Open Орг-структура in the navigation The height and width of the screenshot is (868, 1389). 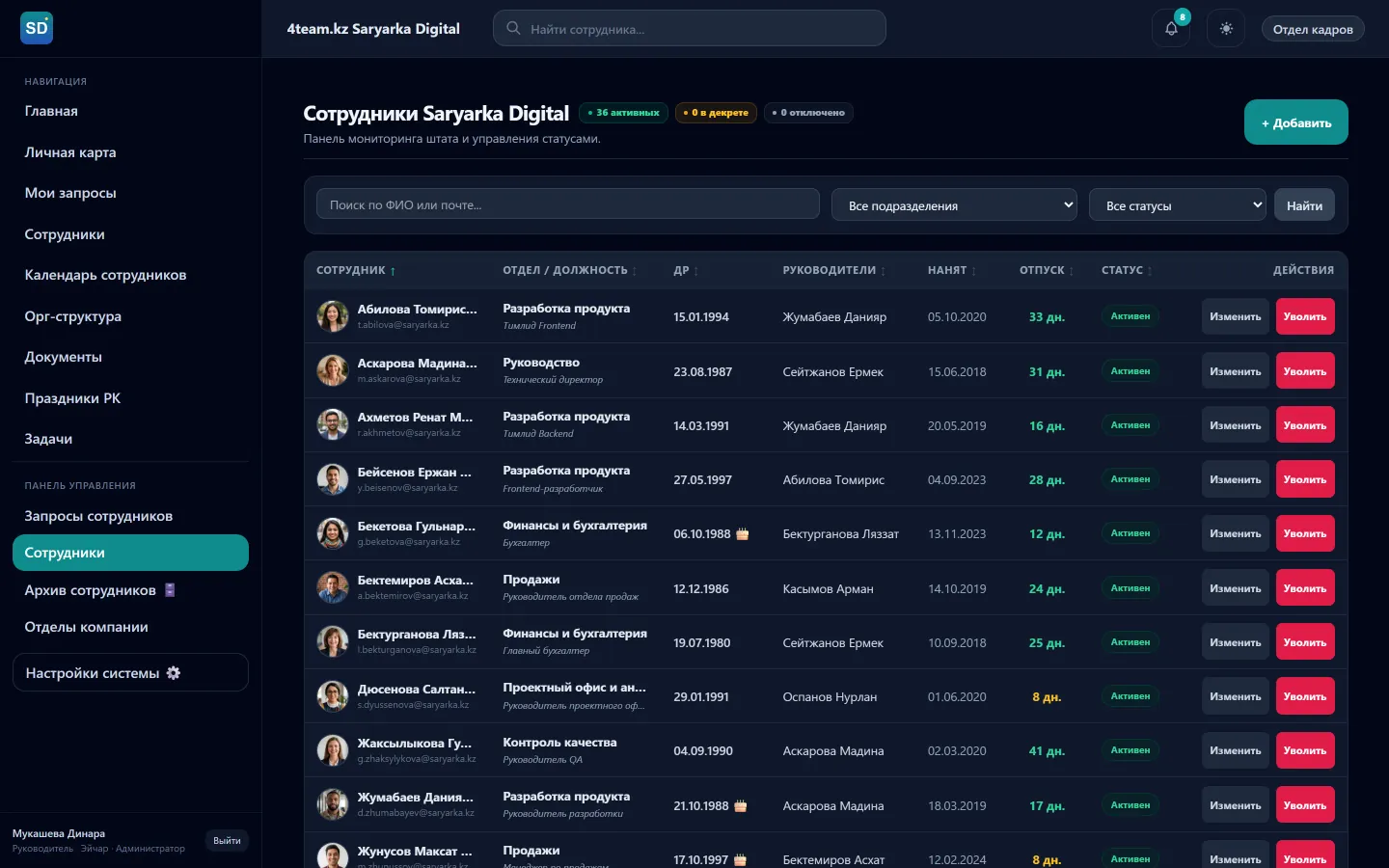point(73,316)
